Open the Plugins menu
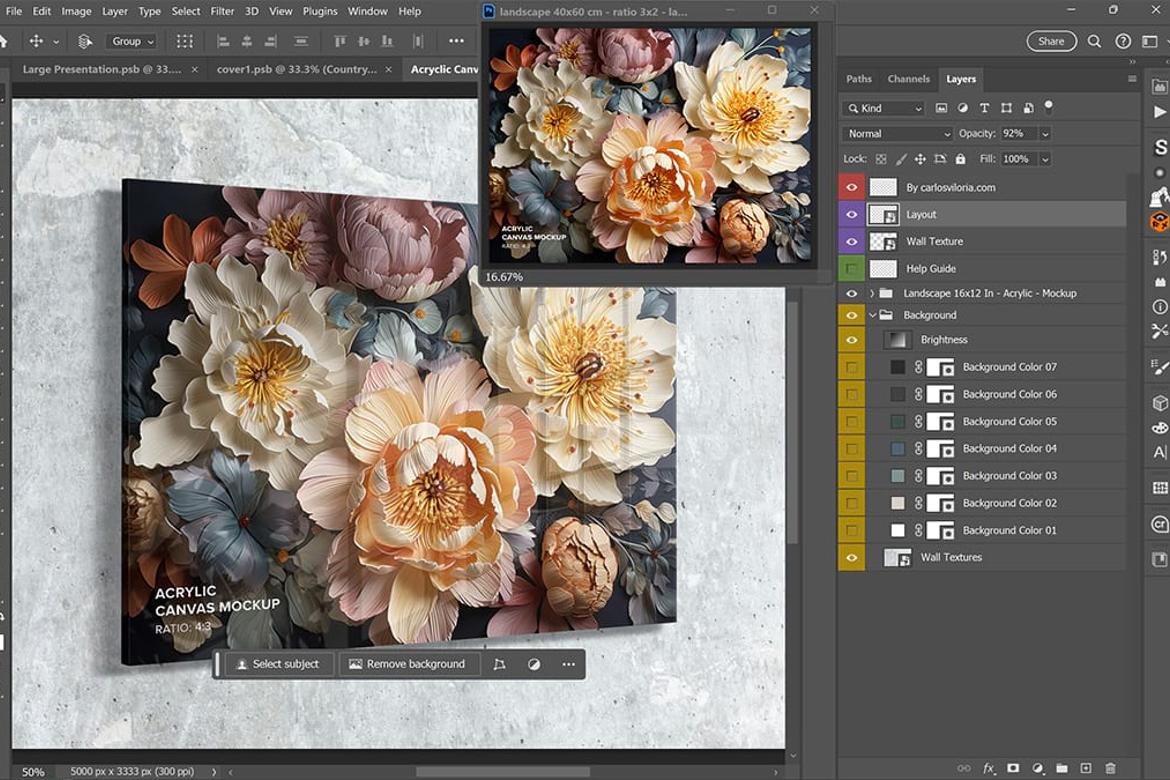Screen dimensions: 1170x780 (x=319, y=11)
